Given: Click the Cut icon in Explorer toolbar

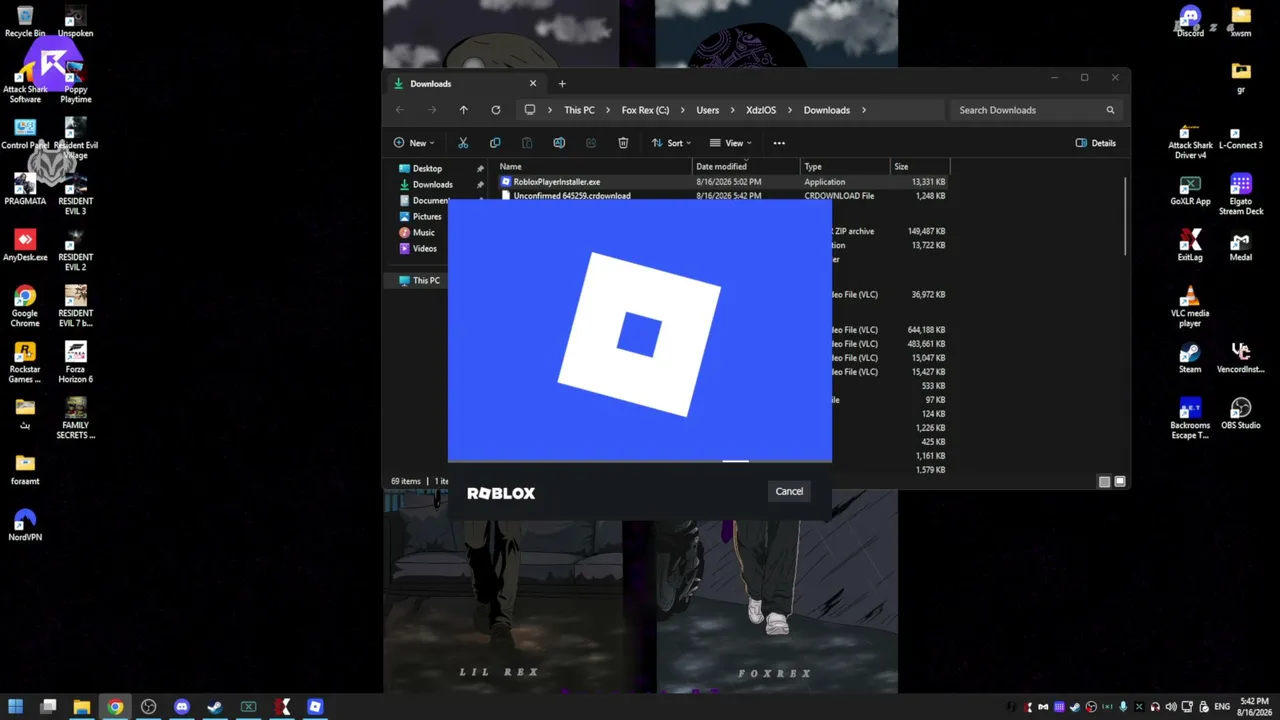Looking at the screenshot, I should tap(463, 143).
